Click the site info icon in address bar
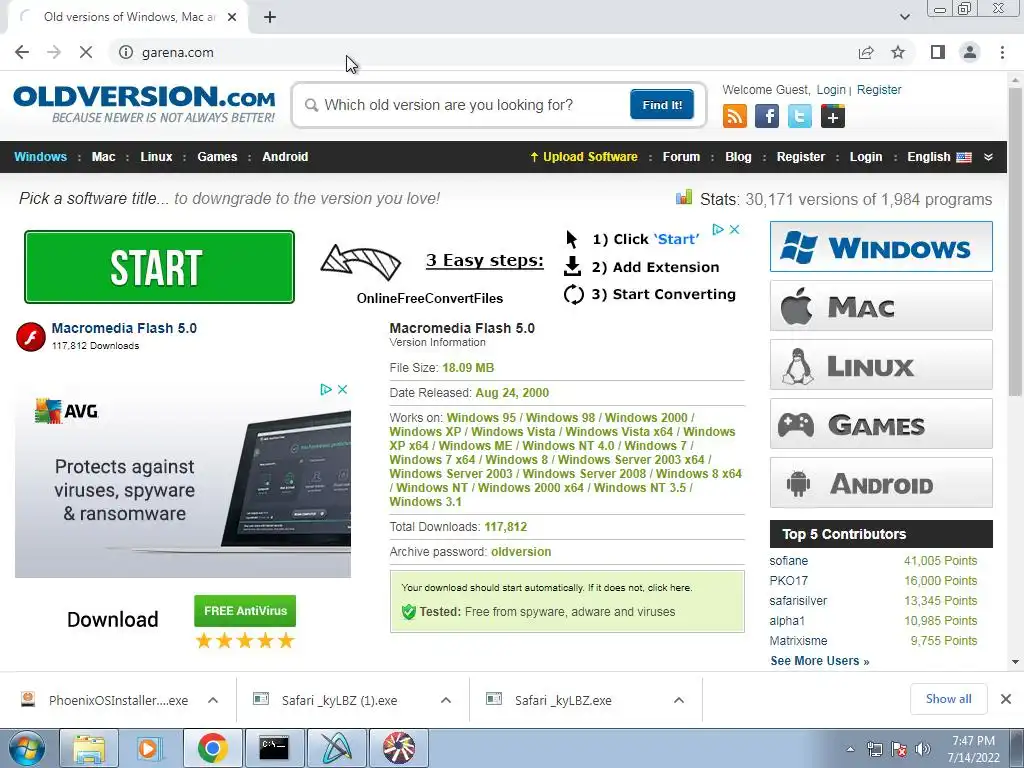1024x768 pixels. (126, 52)
